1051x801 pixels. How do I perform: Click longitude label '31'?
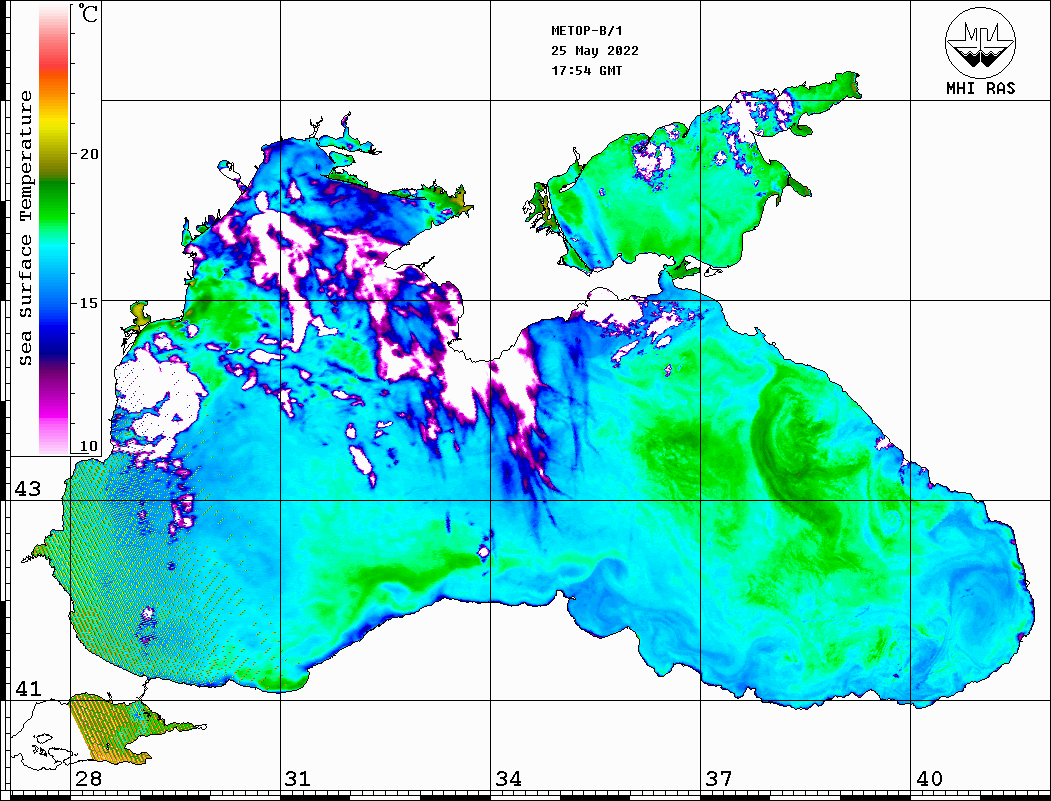298,778
